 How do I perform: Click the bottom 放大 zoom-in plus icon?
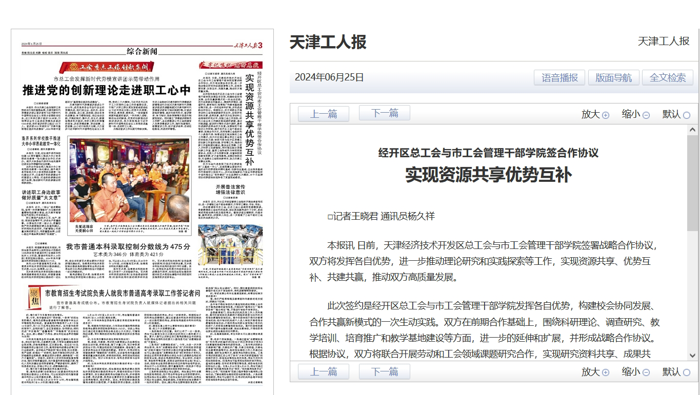[x=605, y=372]
